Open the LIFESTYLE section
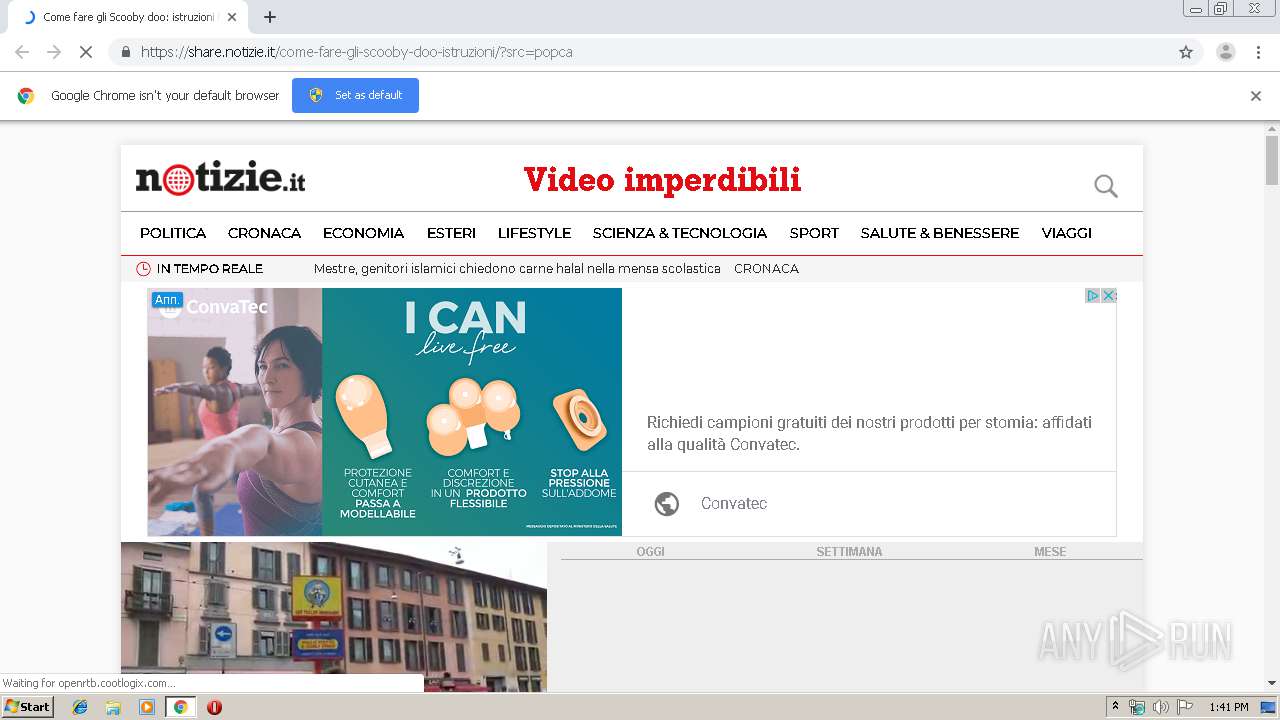1280x720 pixels. click(534, 233)
